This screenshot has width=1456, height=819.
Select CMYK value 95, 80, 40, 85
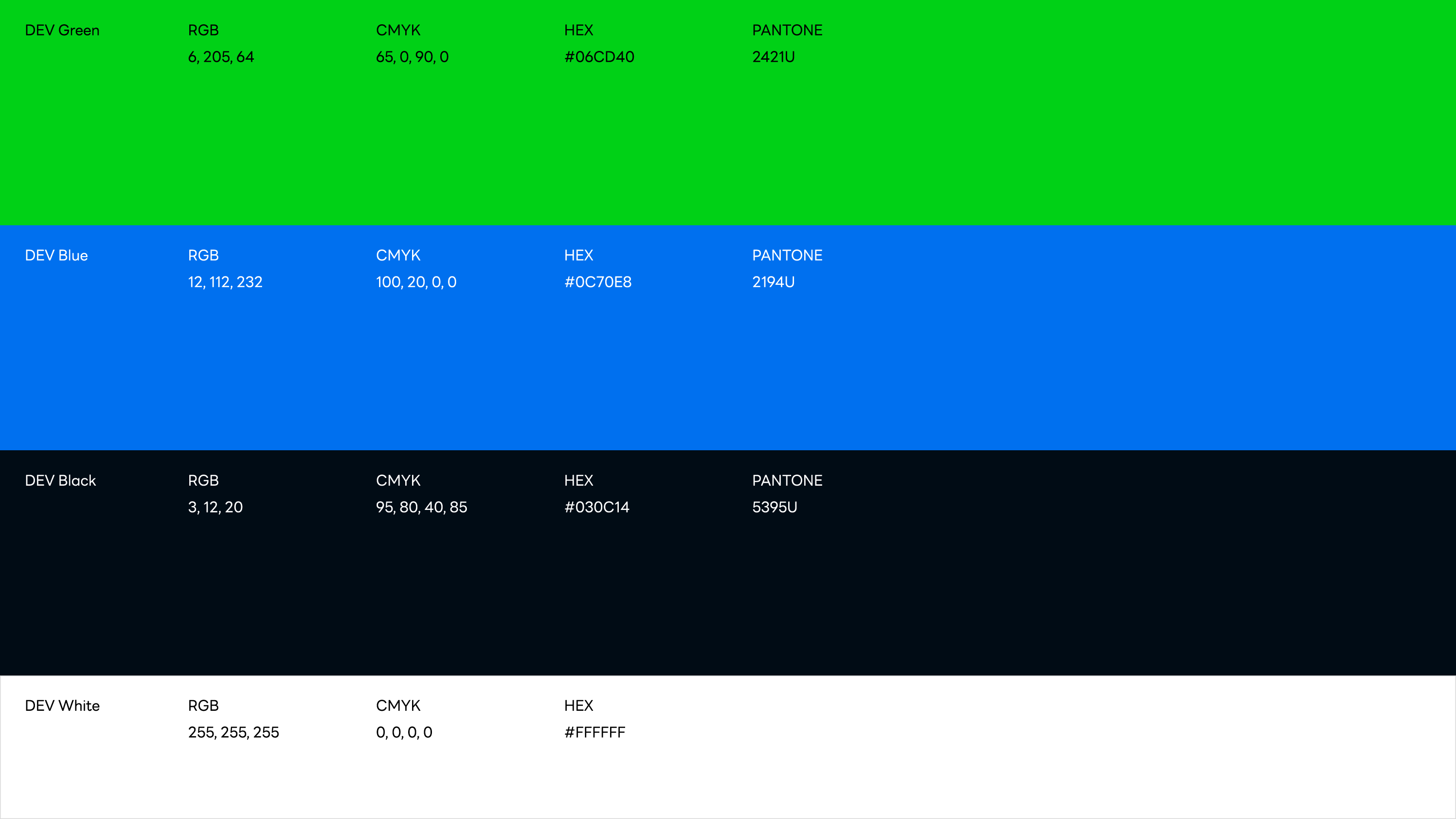point(422,507)
